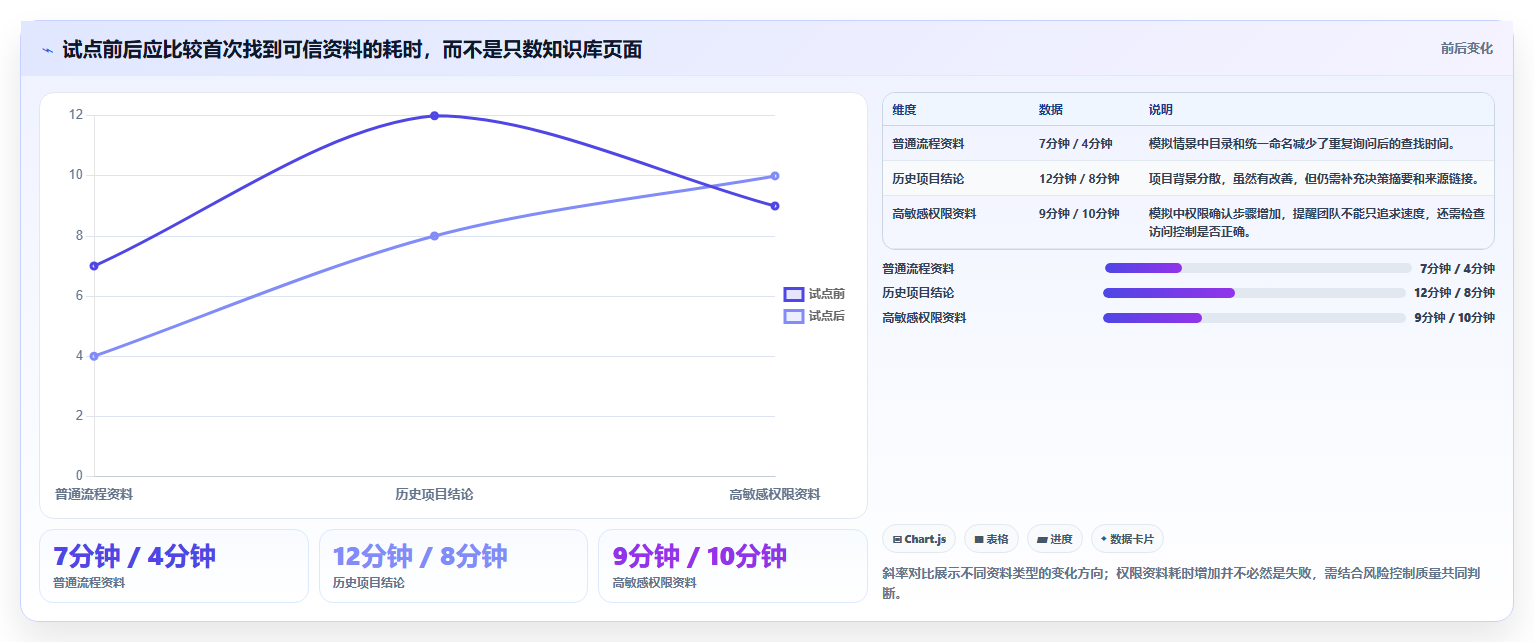
Task: Click the table cell 12分钟 / 8分钟
Action: 1079,179
